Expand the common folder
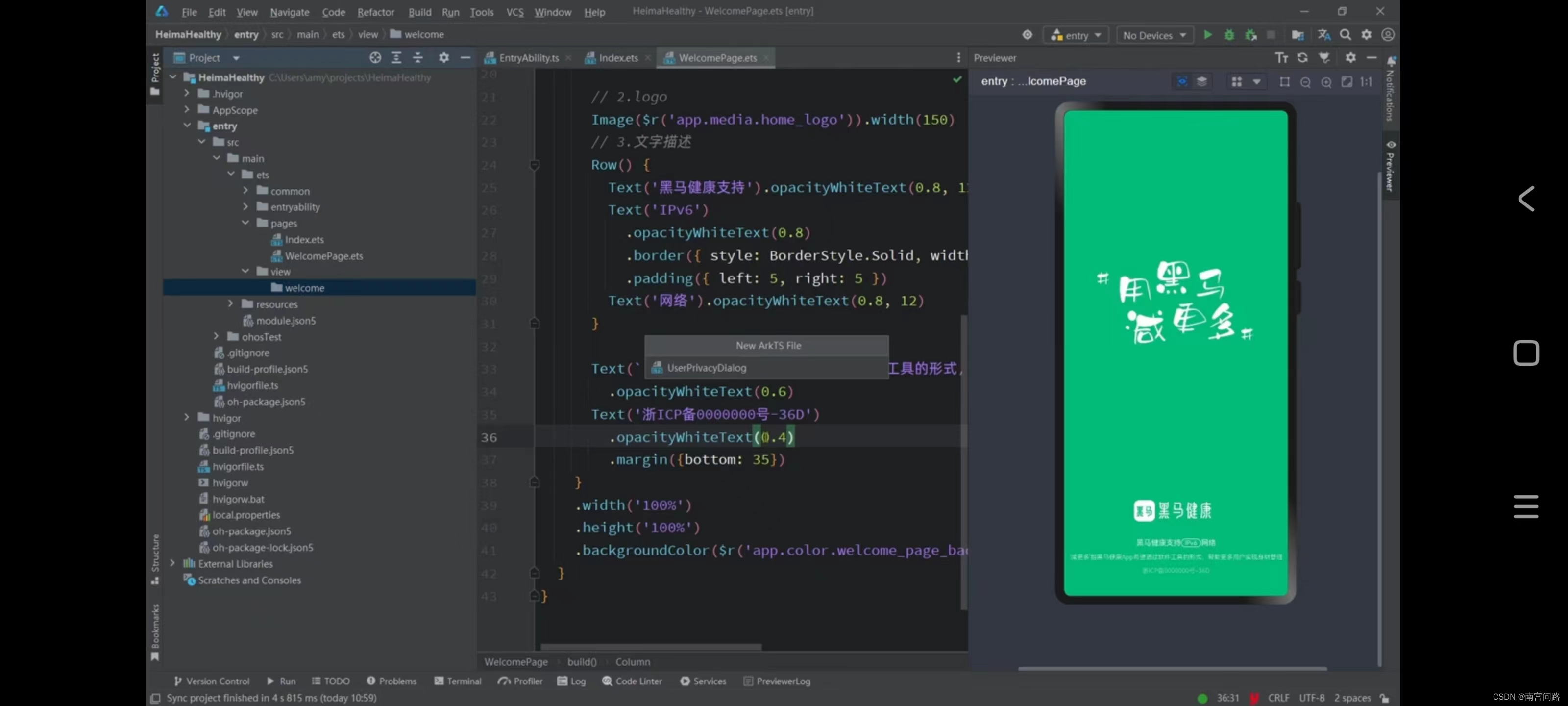 (245, 191)
